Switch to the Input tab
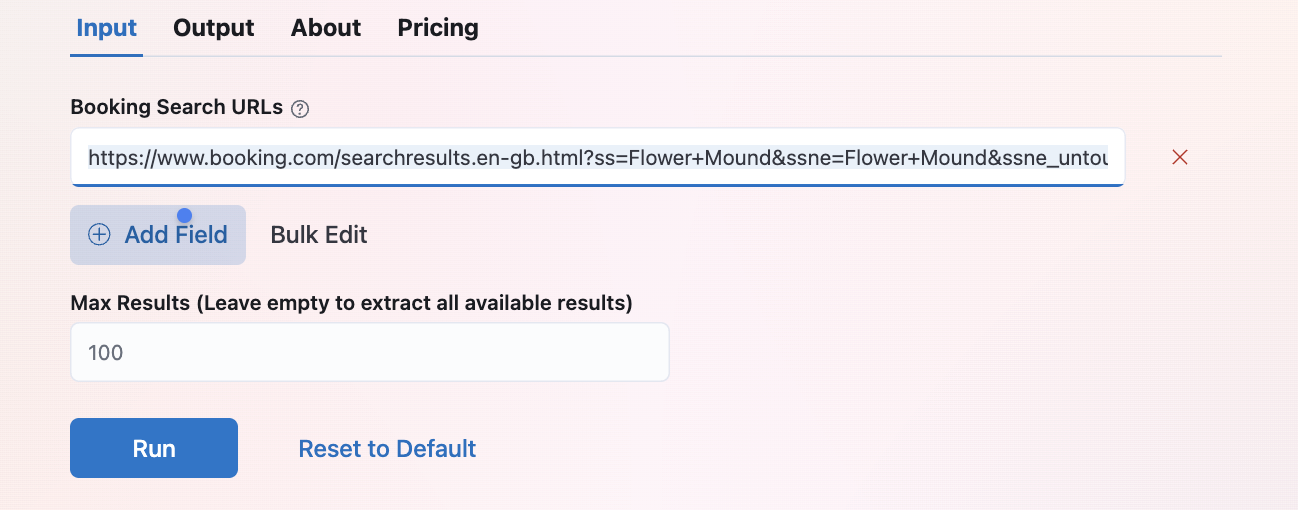 pyautogui.click(x=106, y=28)
